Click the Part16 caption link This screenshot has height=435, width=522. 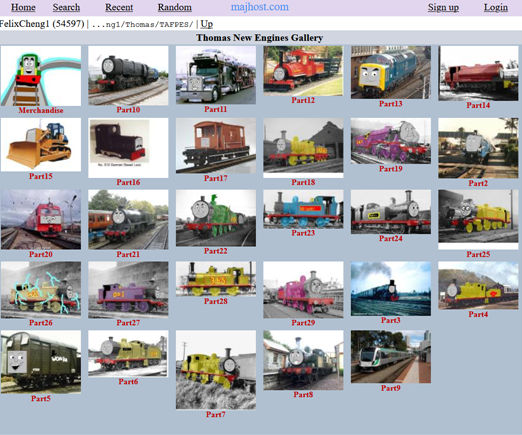(128, 182)
